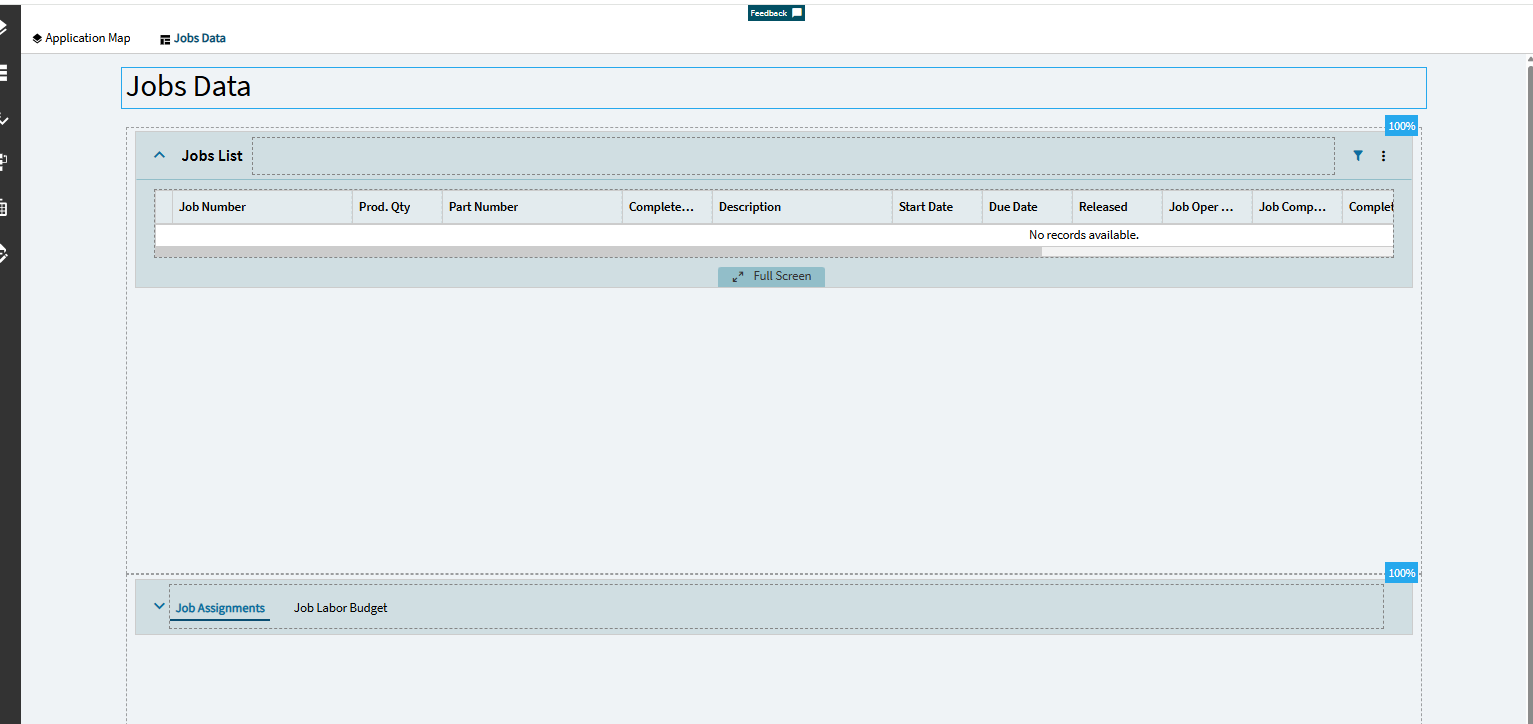Expand the Job Assignments panel chevron
The width and height of the screenshot is (1533, 724).
coord(159,606)
